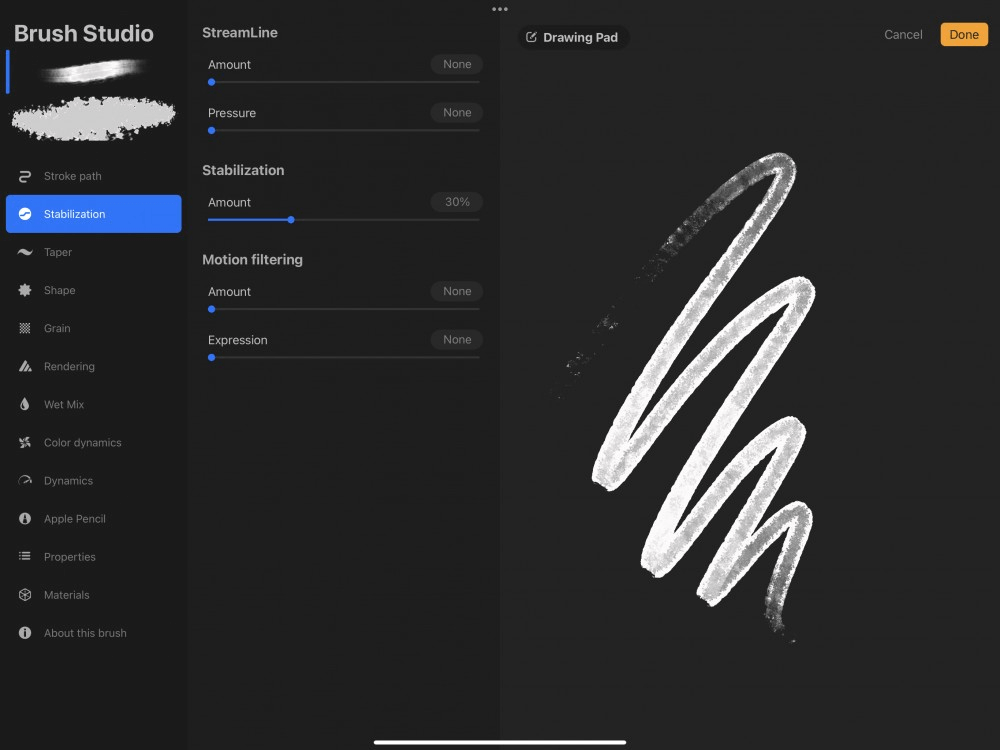Click the Stabilization icon in sidebar

click(25, 214)
